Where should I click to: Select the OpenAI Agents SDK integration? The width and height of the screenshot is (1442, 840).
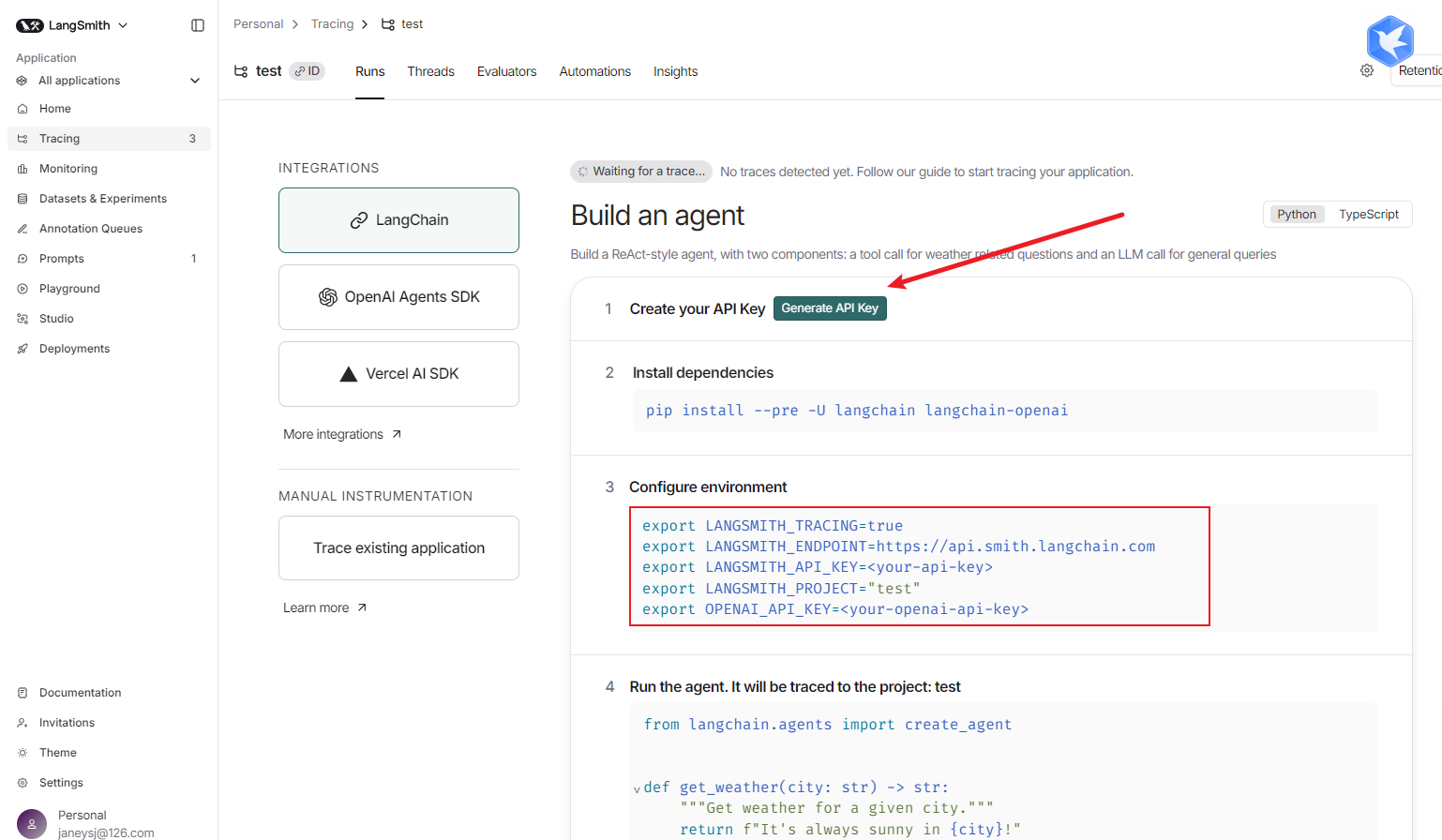click(x=398, y=297)
